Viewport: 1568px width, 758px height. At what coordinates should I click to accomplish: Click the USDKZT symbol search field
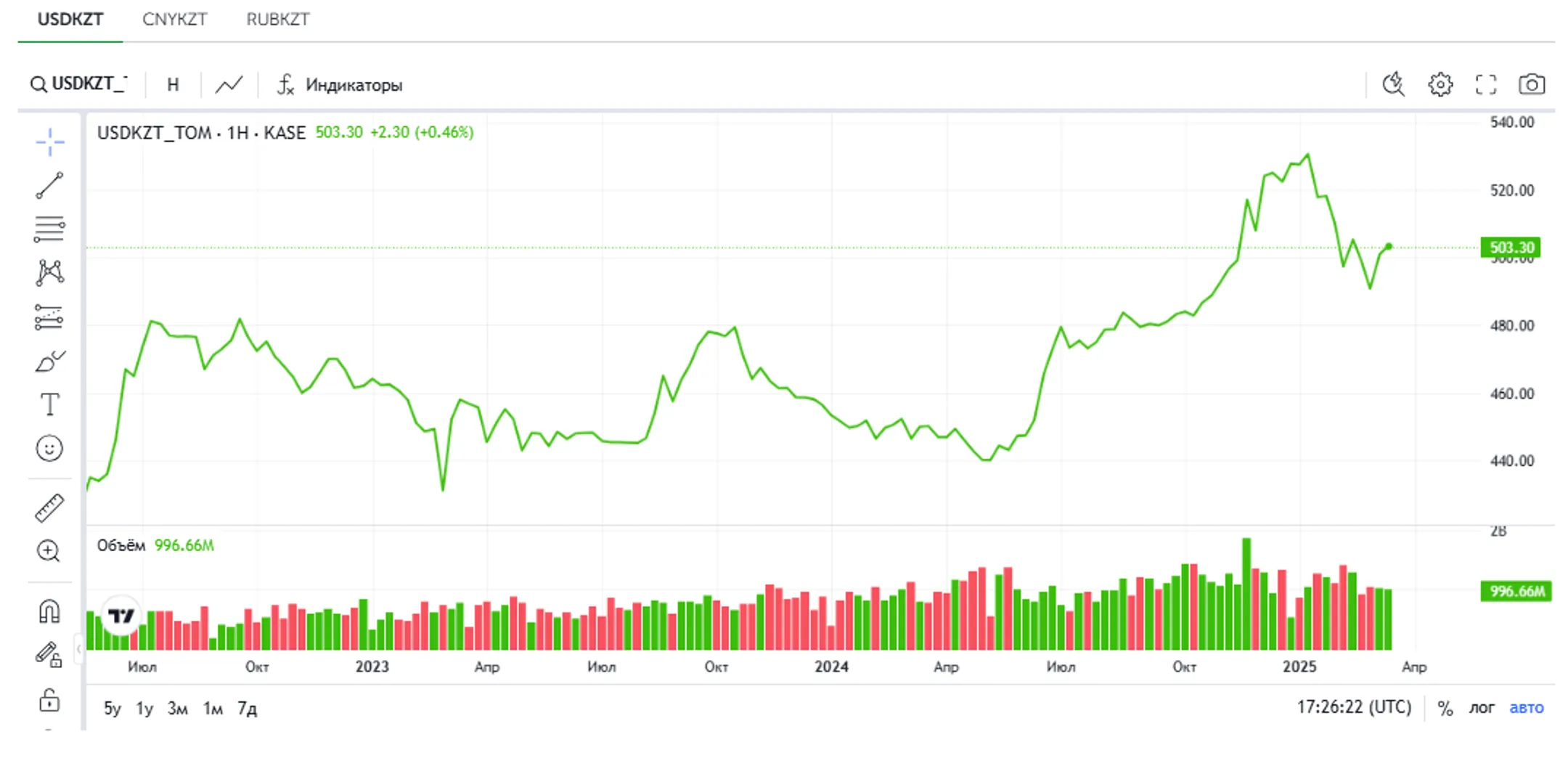click(x=79, y=84)
